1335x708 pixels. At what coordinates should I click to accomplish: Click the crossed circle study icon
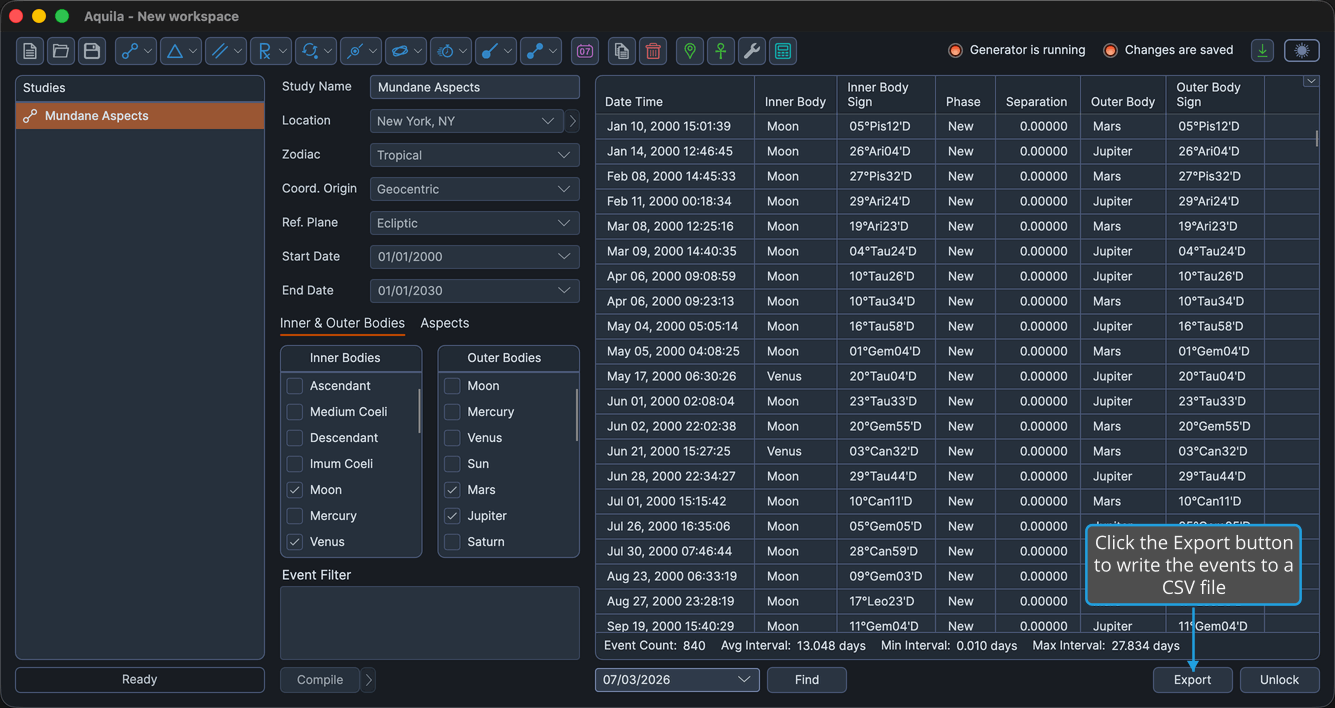[x=354, y=51]
